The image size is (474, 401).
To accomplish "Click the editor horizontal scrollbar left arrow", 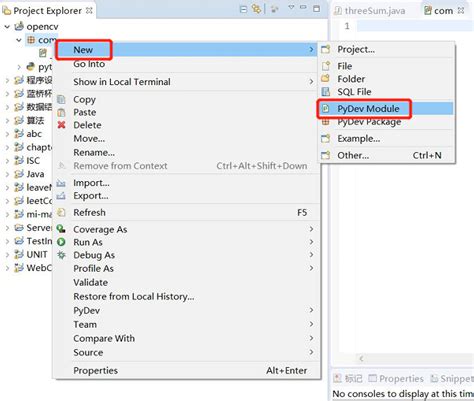I will pos(361,359).
